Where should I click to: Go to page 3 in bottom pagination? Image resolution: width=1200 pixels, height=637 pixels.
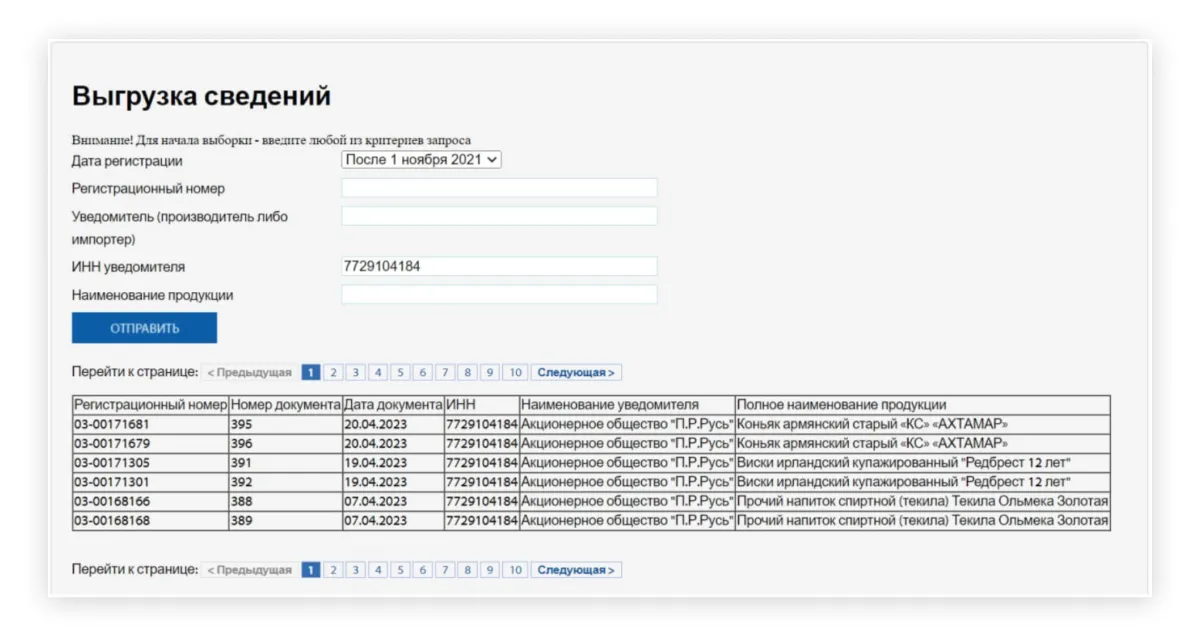click(x=355, y=570)
